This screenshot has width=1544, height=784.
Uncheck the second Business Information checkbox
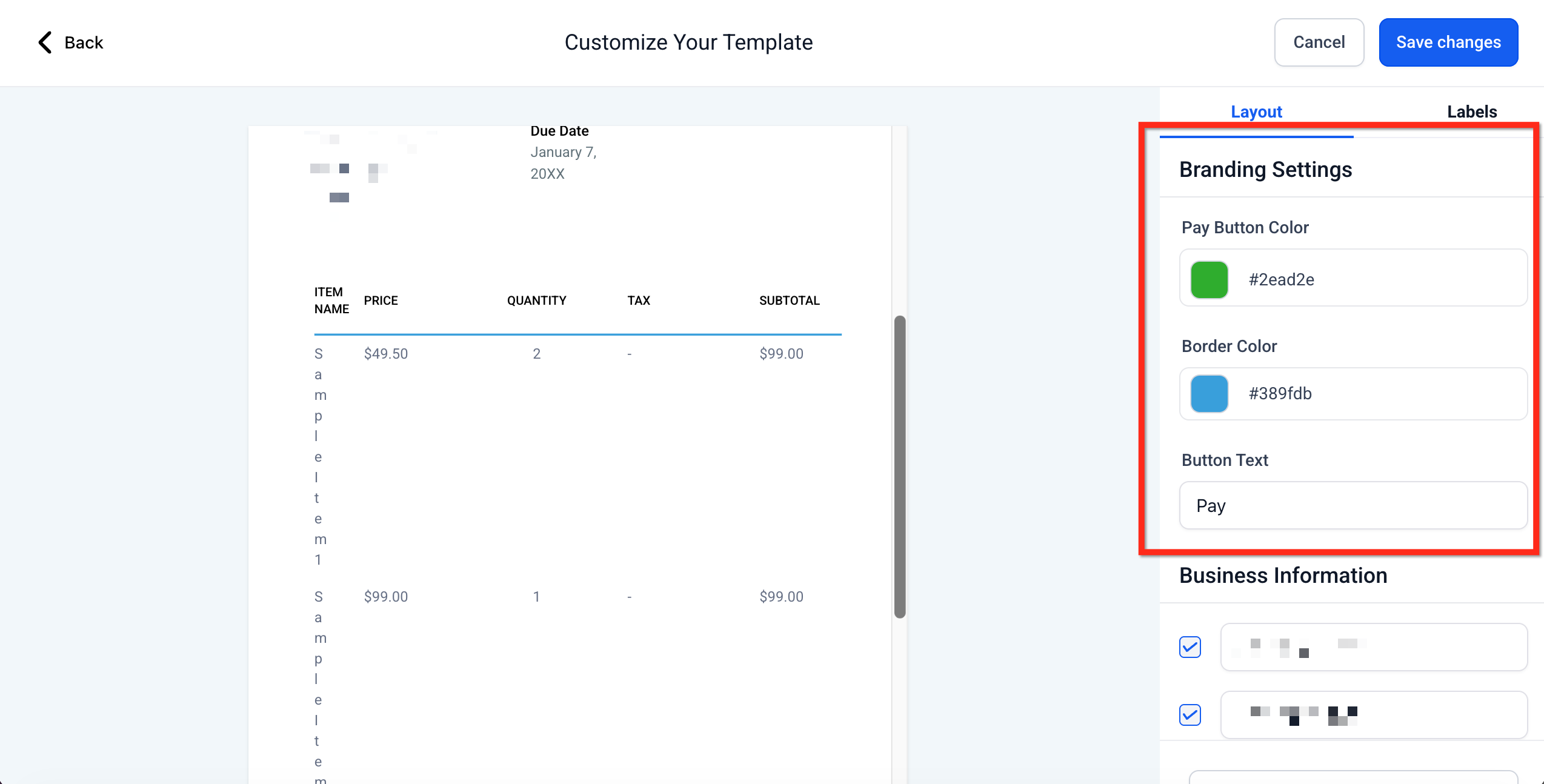click(x=1190, y=714)
